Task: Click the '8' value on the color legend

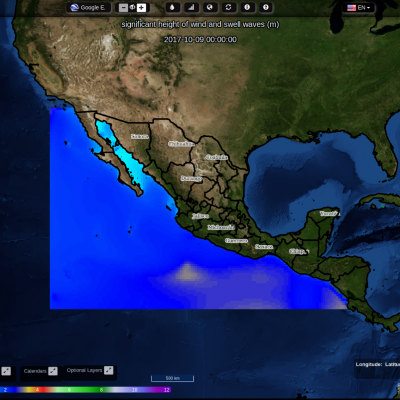Action: click(x=102, y=390)
